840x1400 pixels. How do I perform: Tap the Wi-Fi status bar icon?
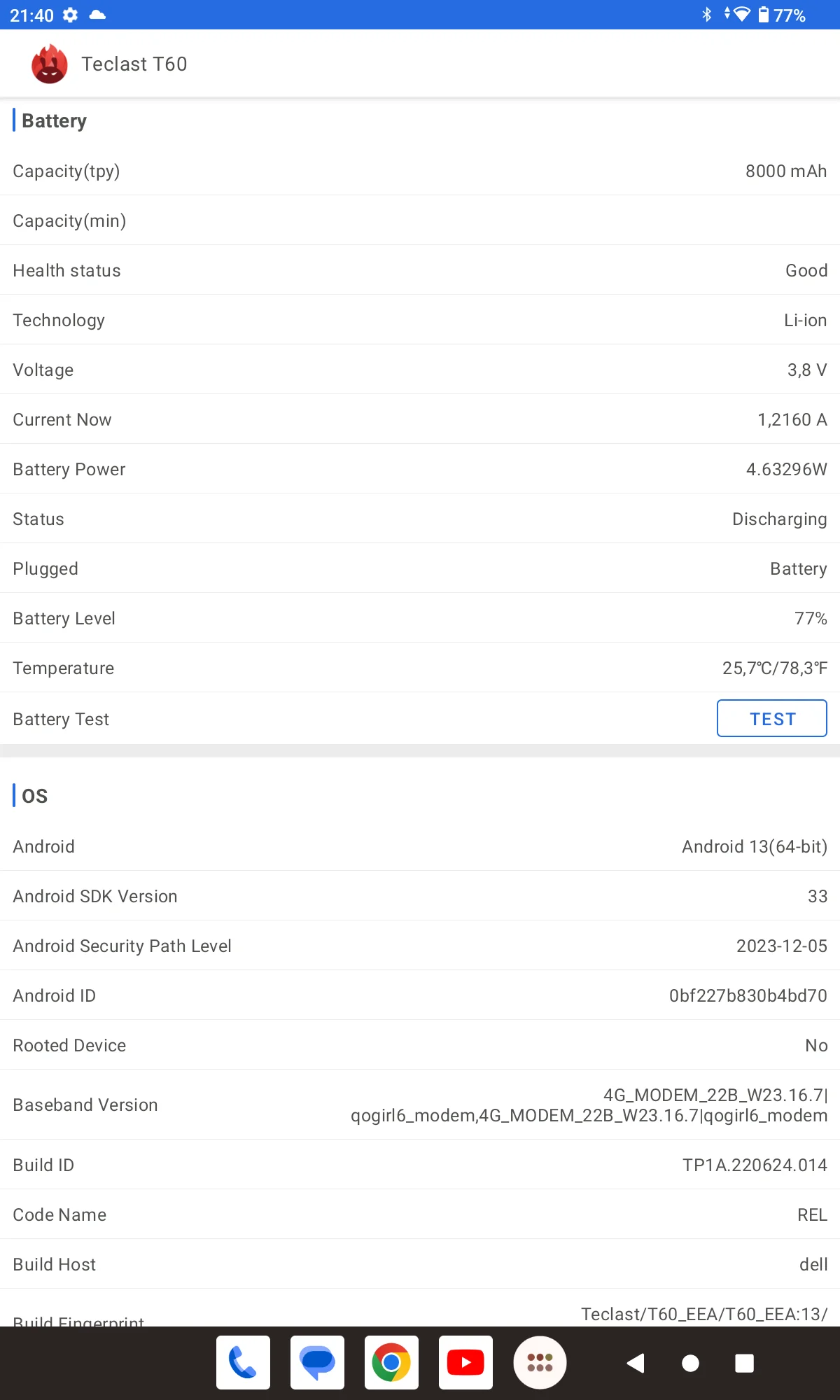(x=741, y=15)
